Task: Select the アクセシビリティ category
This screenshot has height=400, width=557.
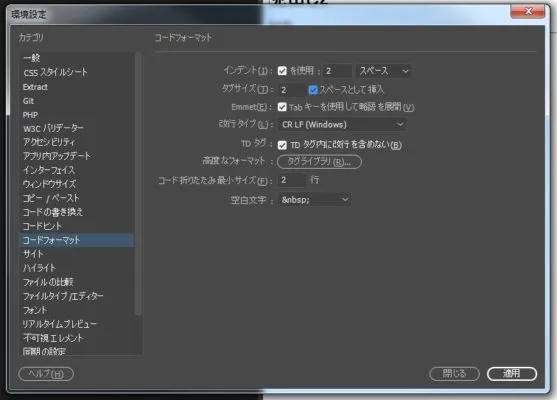Action: point(77,142)
